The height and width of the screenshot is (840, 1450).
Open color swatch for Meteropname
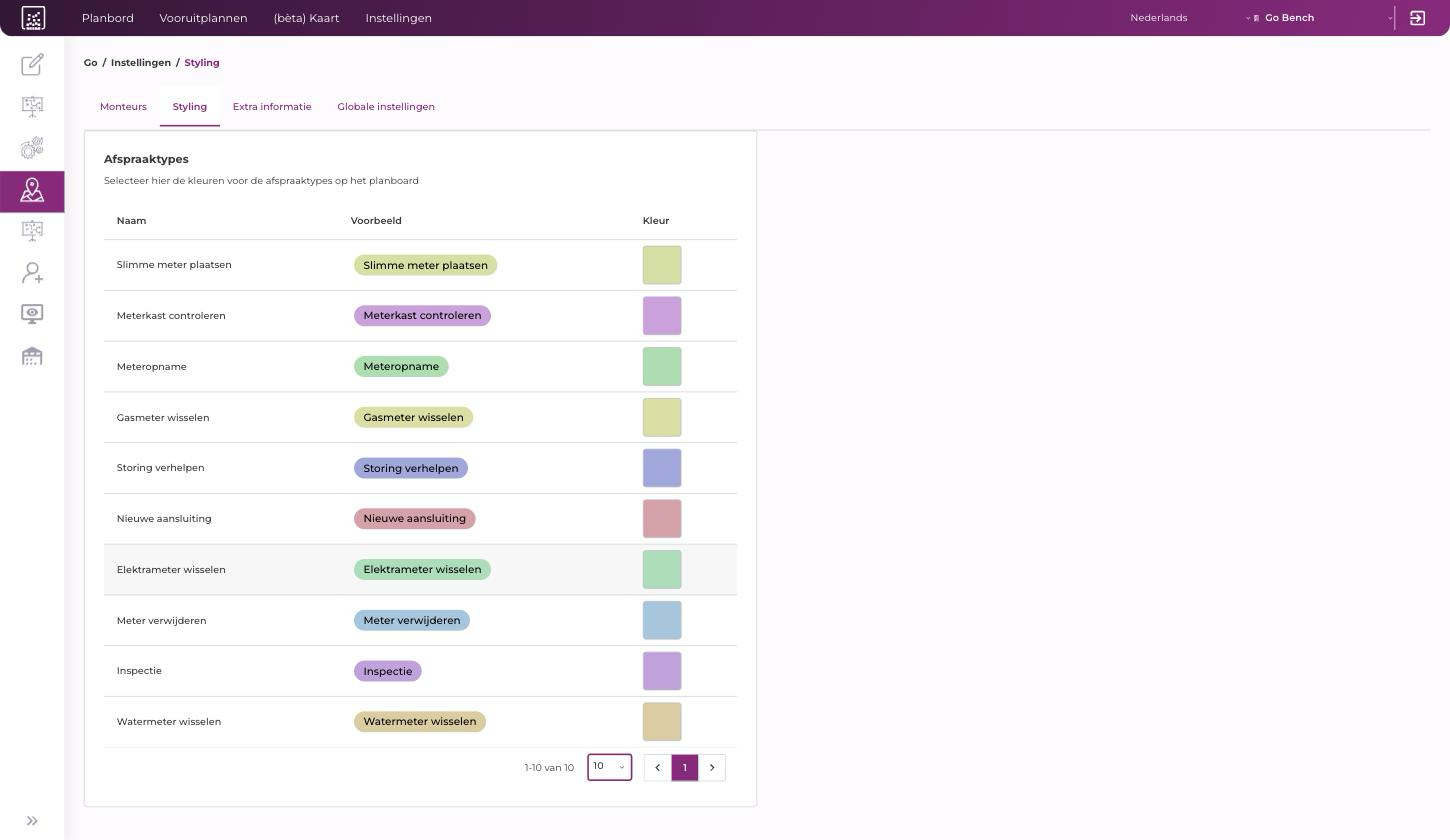pos(662,366)
